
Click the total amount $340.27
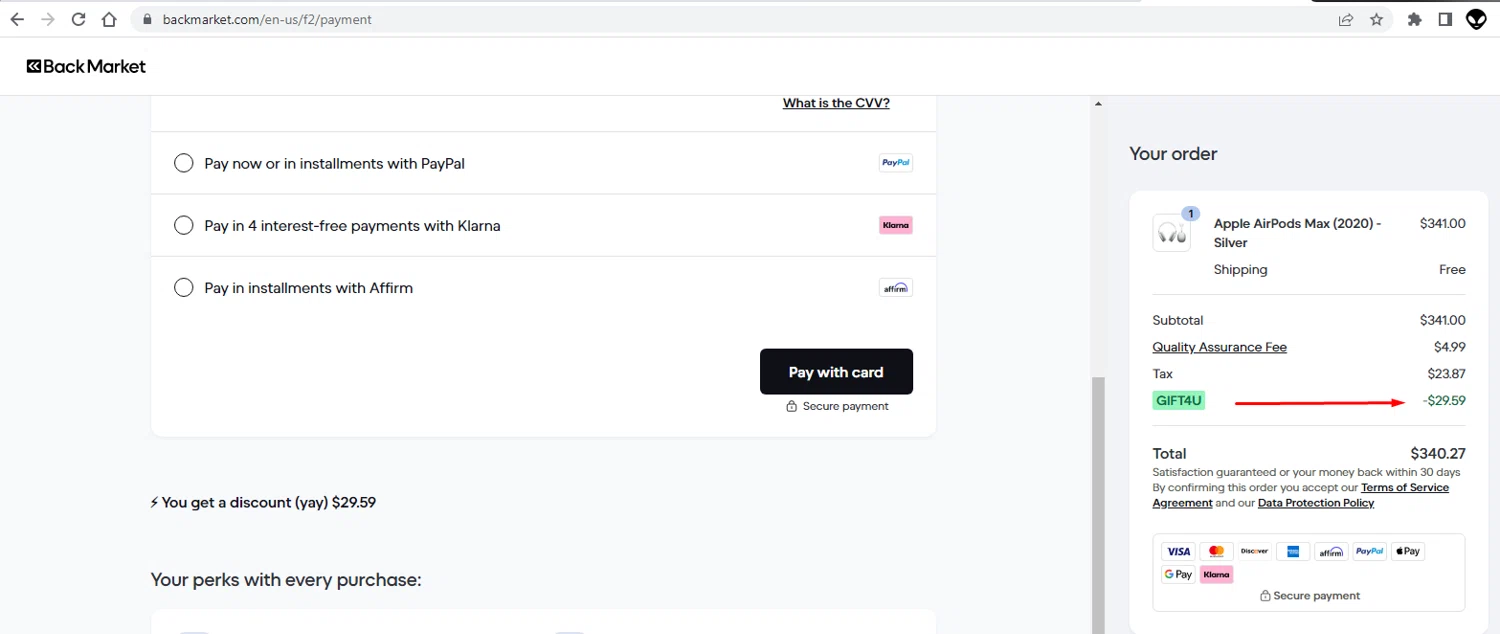pos(1438,453)
